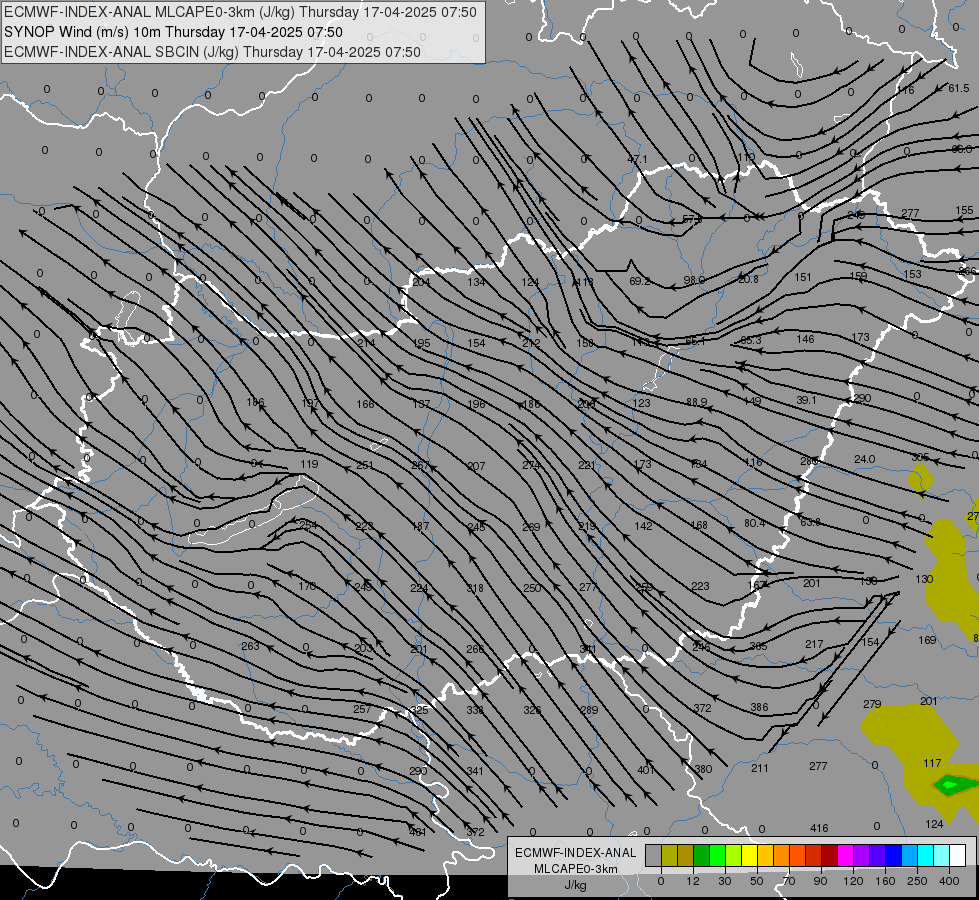Click the gray swatch in the MLCAPE legend
Viewport: 979px width, 900px height.
pyautogui.click(x=653, y=855)
